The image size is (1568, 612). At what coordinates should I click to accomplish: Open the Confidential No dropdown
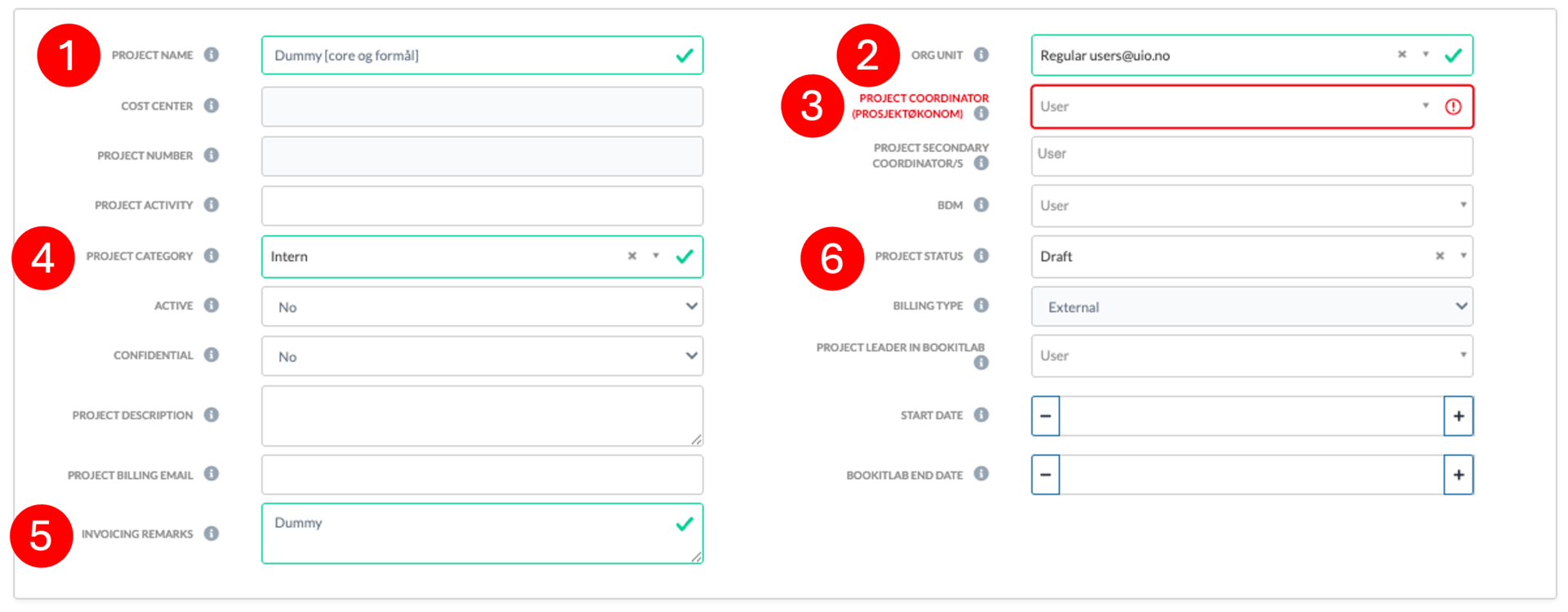483,356
